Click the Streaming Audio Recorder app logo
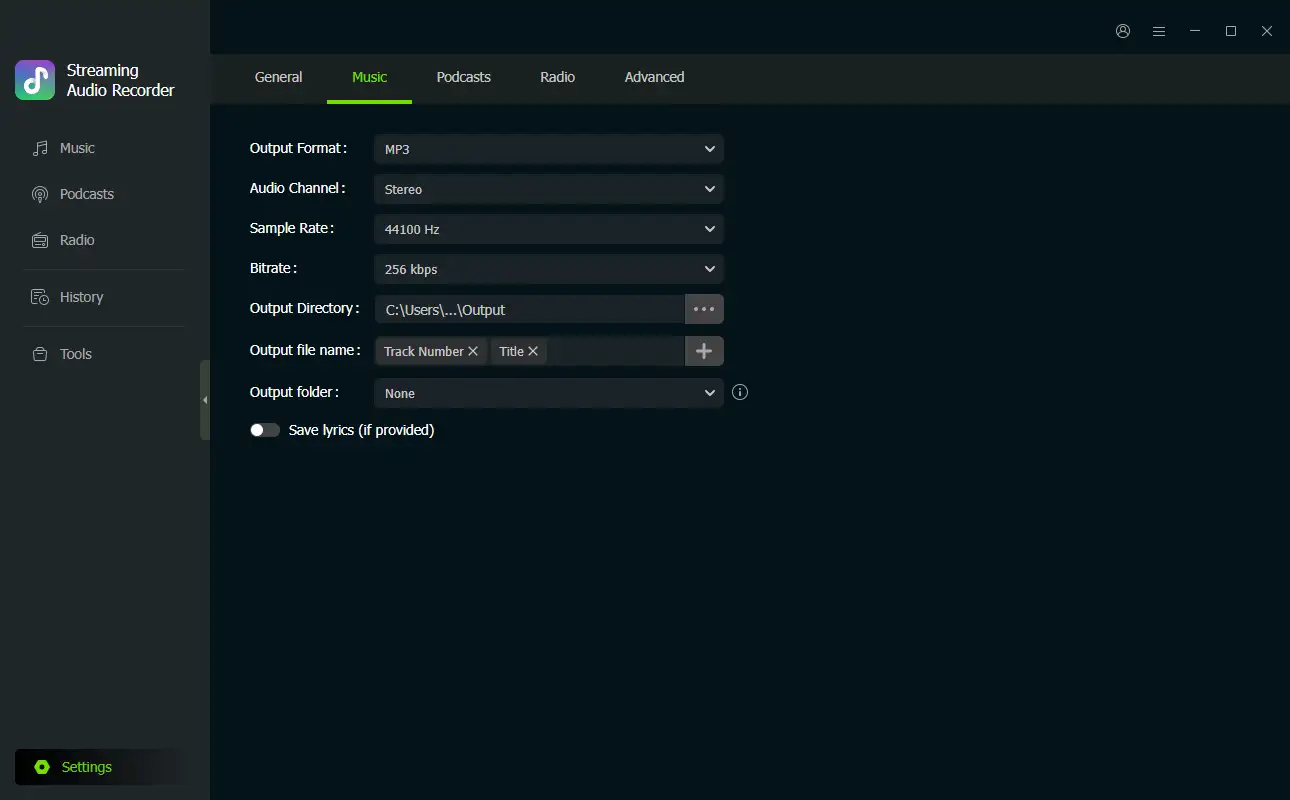 (x=35, y=80)
